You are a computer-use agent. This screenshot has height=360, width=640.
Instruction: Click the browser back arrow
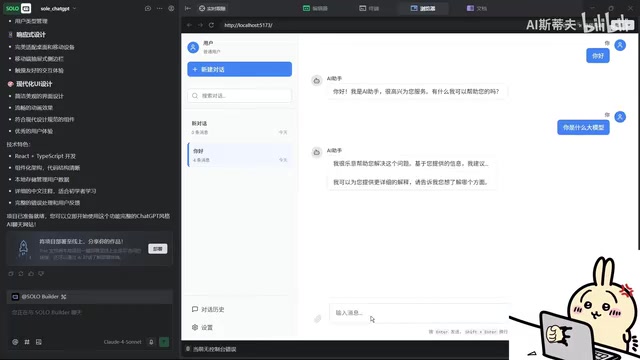(189, 25)
